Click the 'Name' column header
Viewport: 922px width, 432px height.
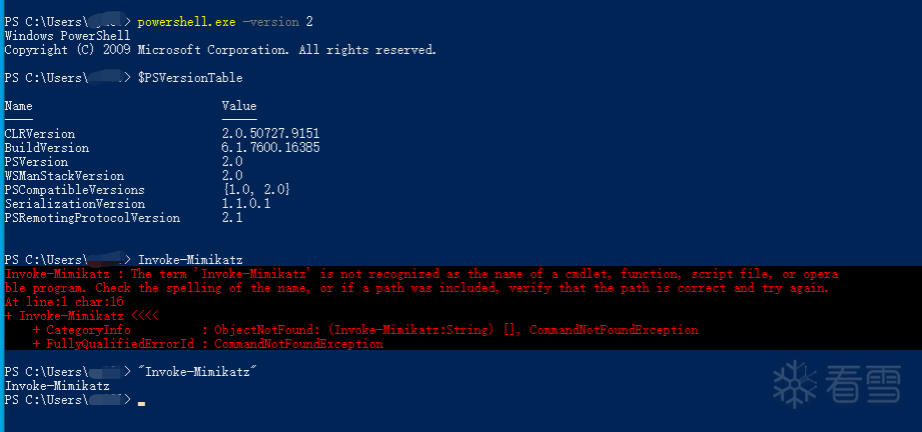pos(19,105)
